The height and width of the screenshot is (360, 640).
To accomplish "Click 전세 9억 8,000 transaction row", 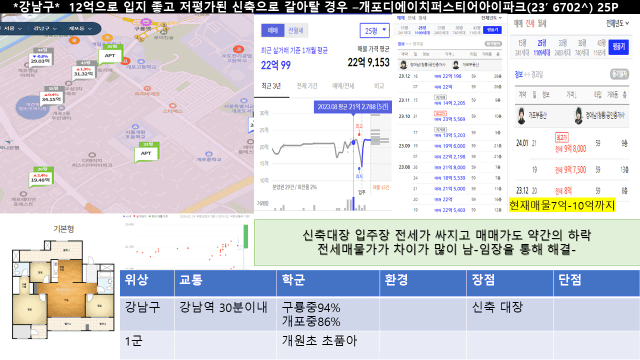I will point(571,144).
